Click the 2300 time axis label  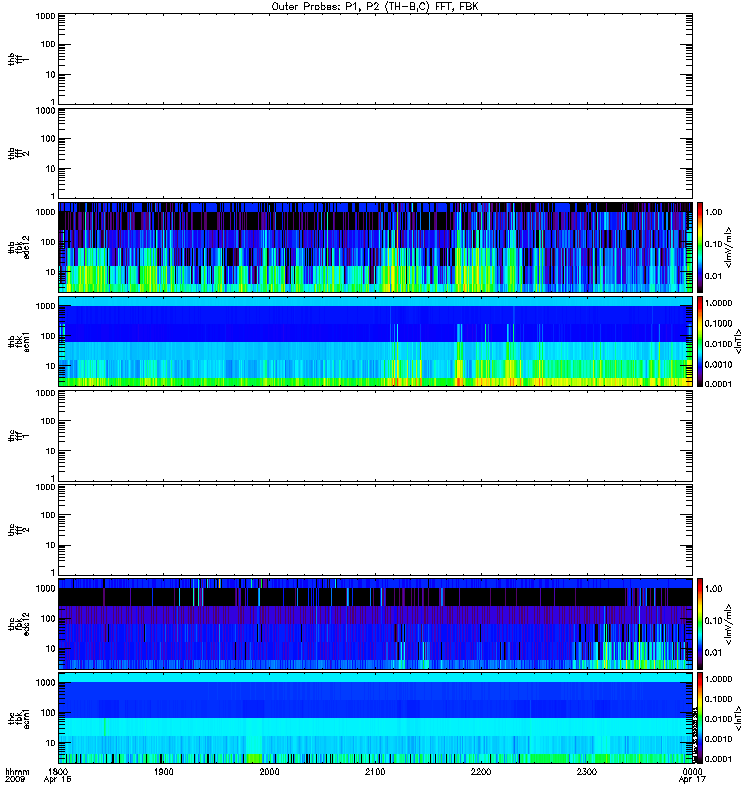[587, 772]
